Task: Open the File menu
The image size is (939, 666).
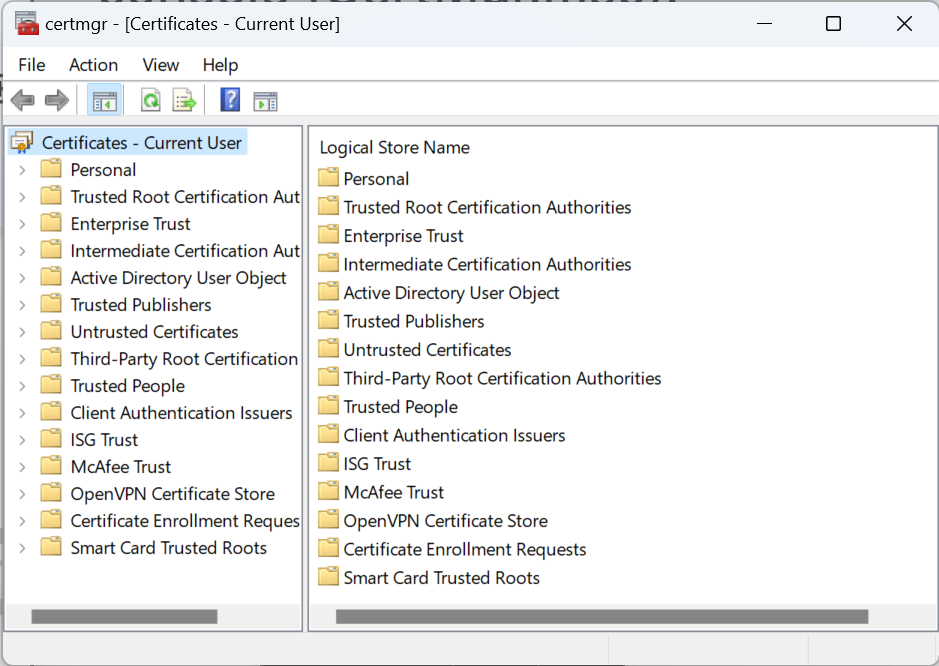Action: pos(32,65)
